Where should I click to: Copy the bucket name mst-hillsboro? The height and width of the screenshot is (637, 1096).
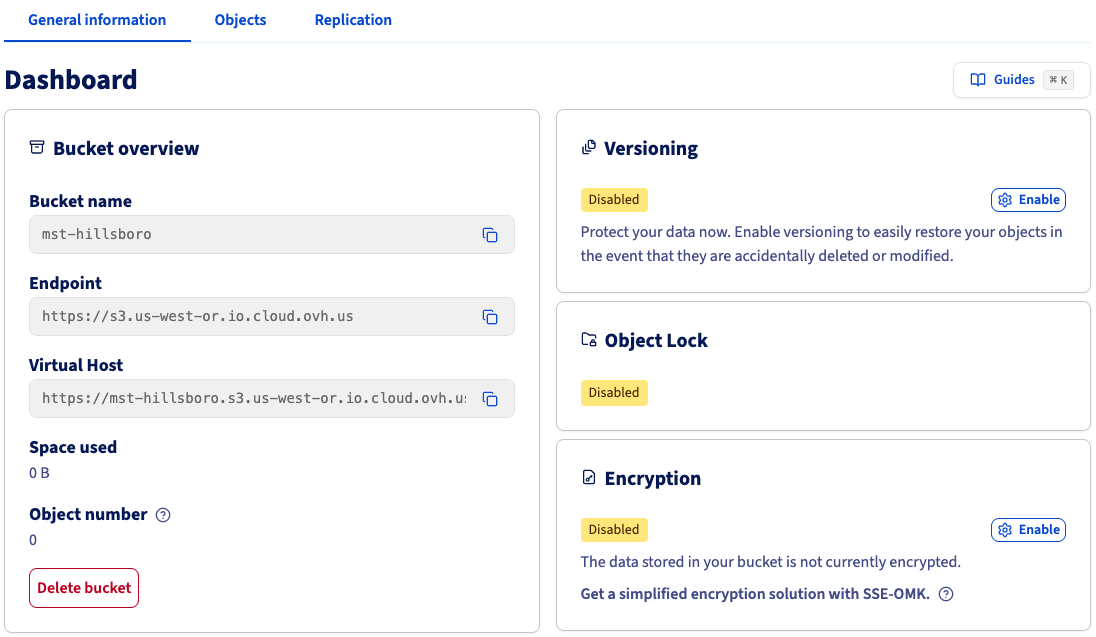click(x=490, y=235)
